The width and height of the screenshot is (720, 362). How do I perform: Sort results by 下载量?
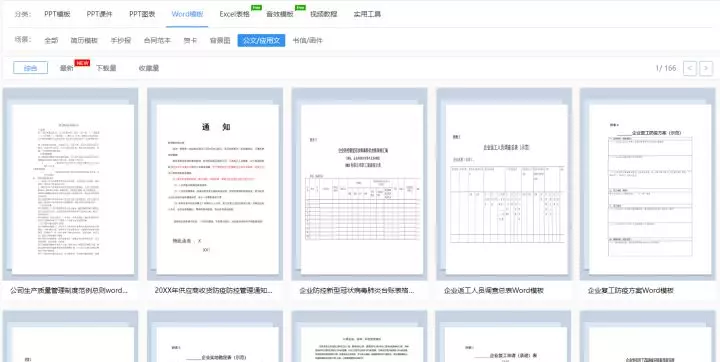click(106, 68)
